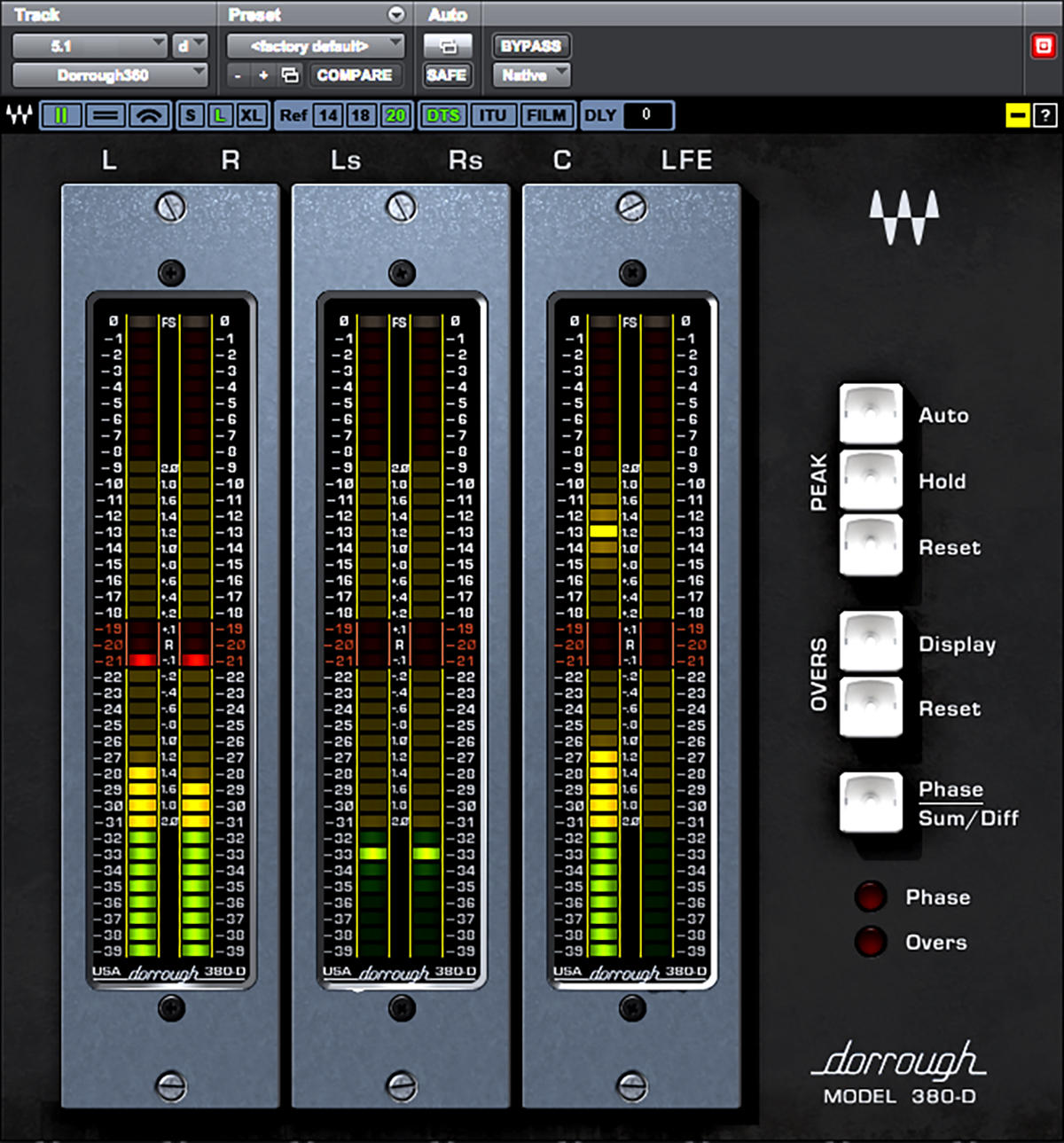Viewport: 1064px width, 1143px height.
Task: Select FILM channel order
Action: click(545, 115)
